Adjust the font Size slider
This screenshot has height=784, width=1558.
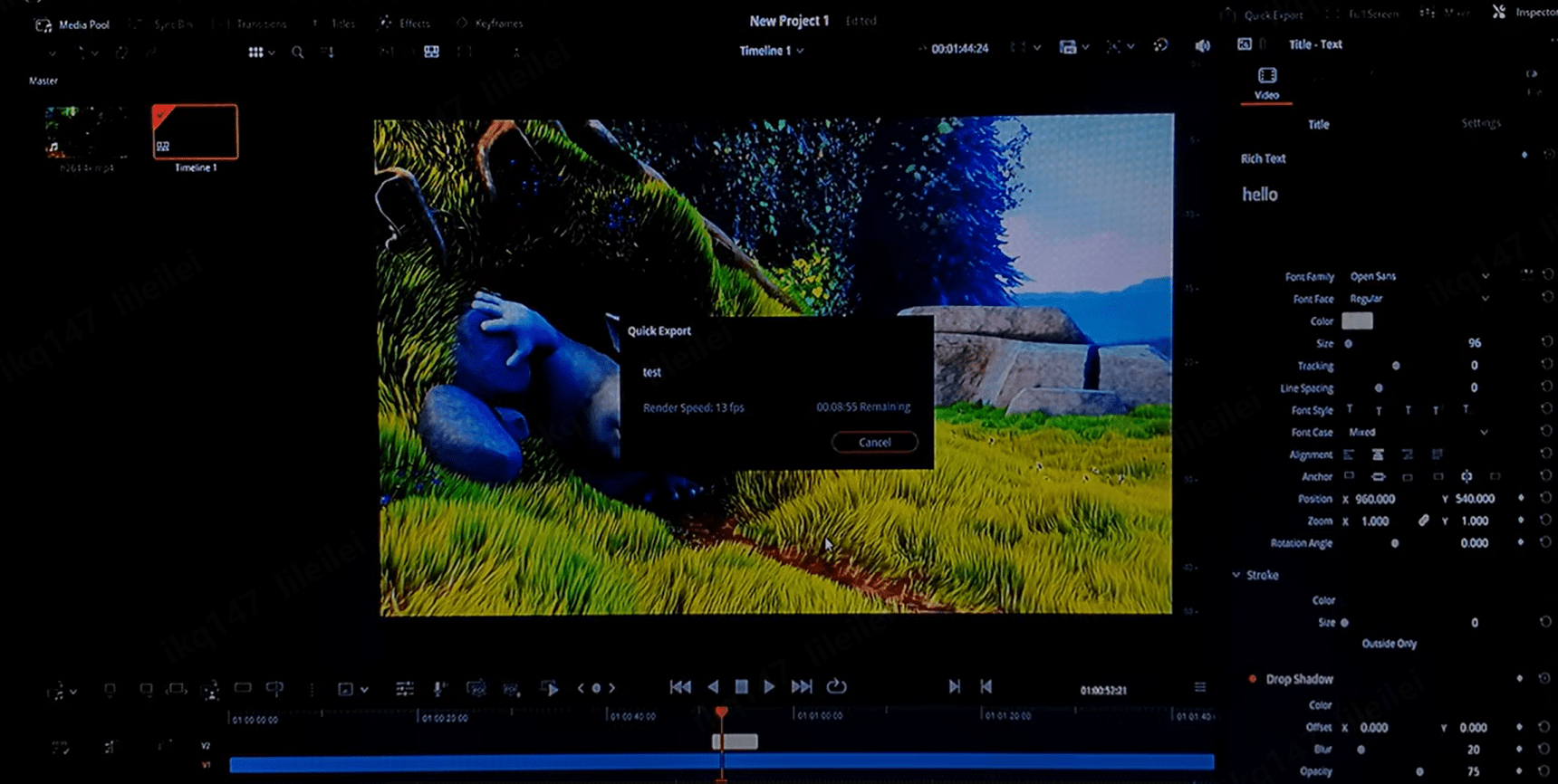tap(1349, 344)
